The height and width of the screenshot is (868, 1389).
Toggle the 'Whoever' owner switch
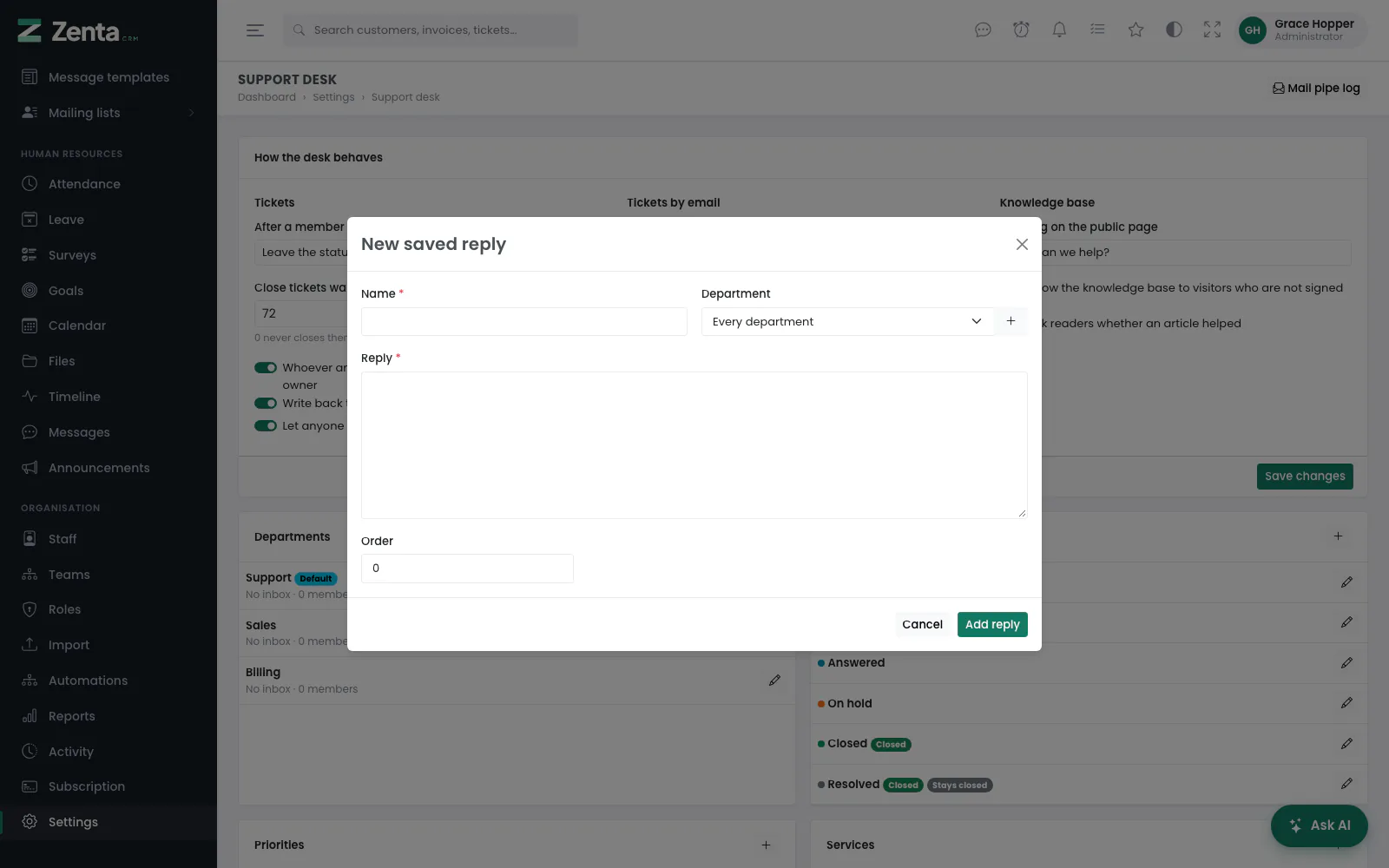coord(266,368)
